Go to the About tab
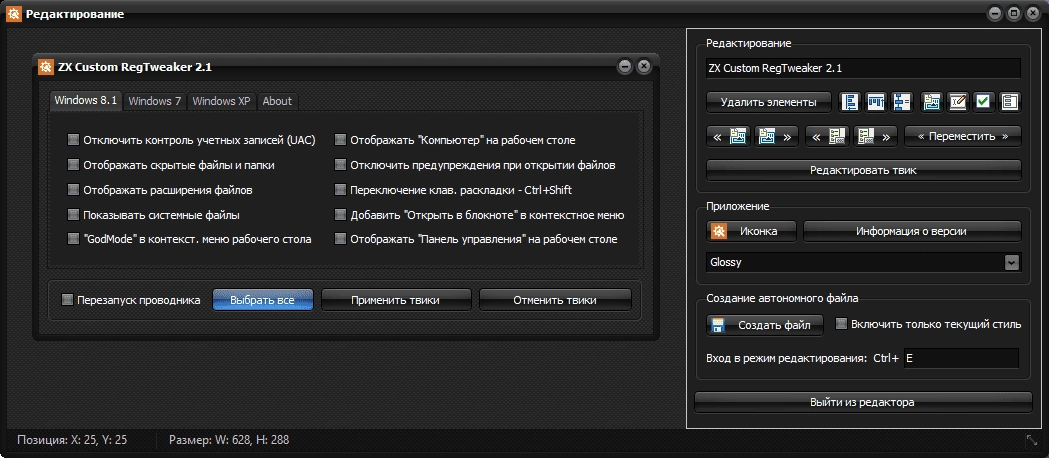The width and height of the screenshot is (1049, 458). pos(277,102)
